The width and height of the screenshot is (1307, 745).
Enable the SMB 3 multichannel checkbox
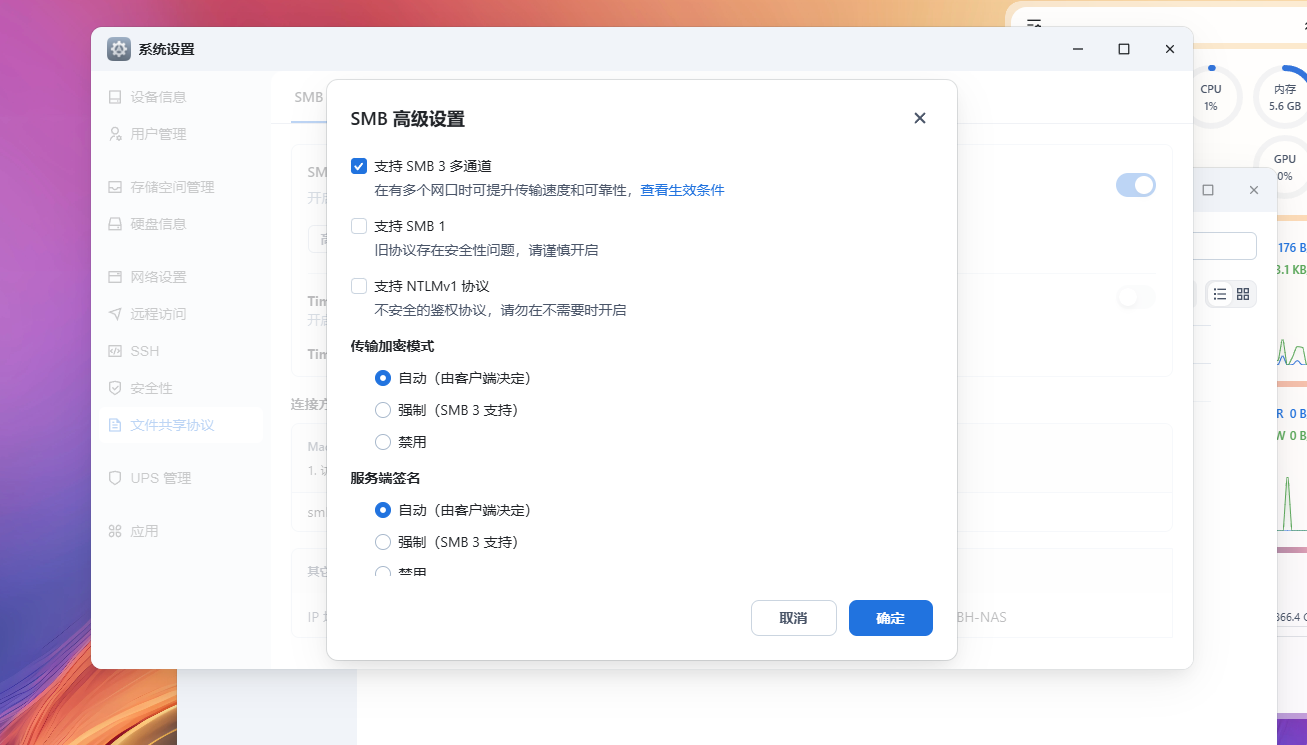click(x=359, y=166)
